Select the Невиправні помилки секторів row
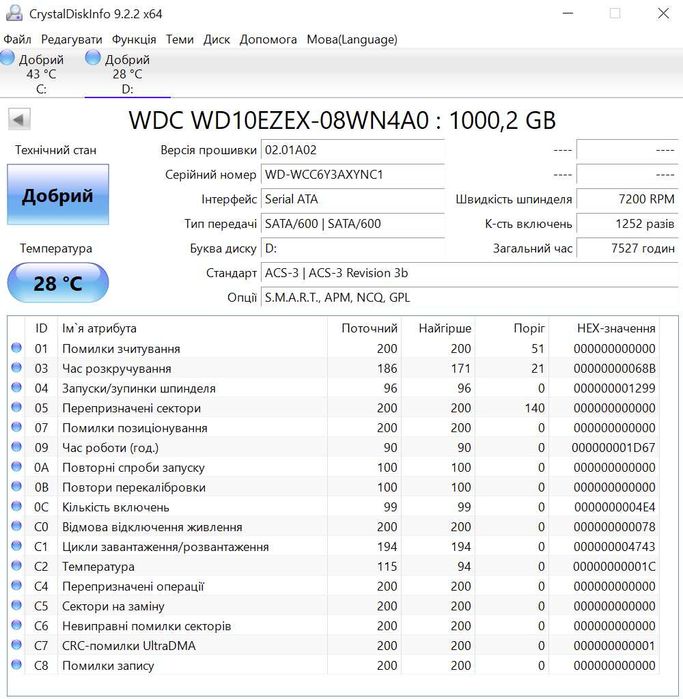683x699 pixels. 334,625
